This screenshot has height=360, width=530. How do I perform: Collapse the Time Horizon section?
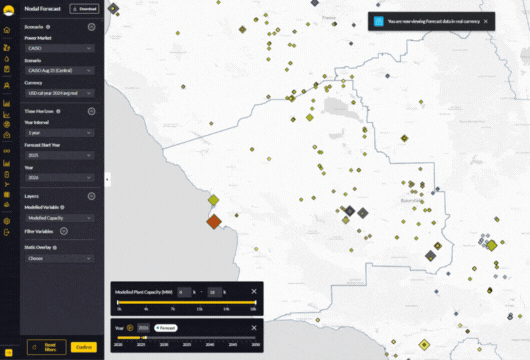(x=91, y=111)
